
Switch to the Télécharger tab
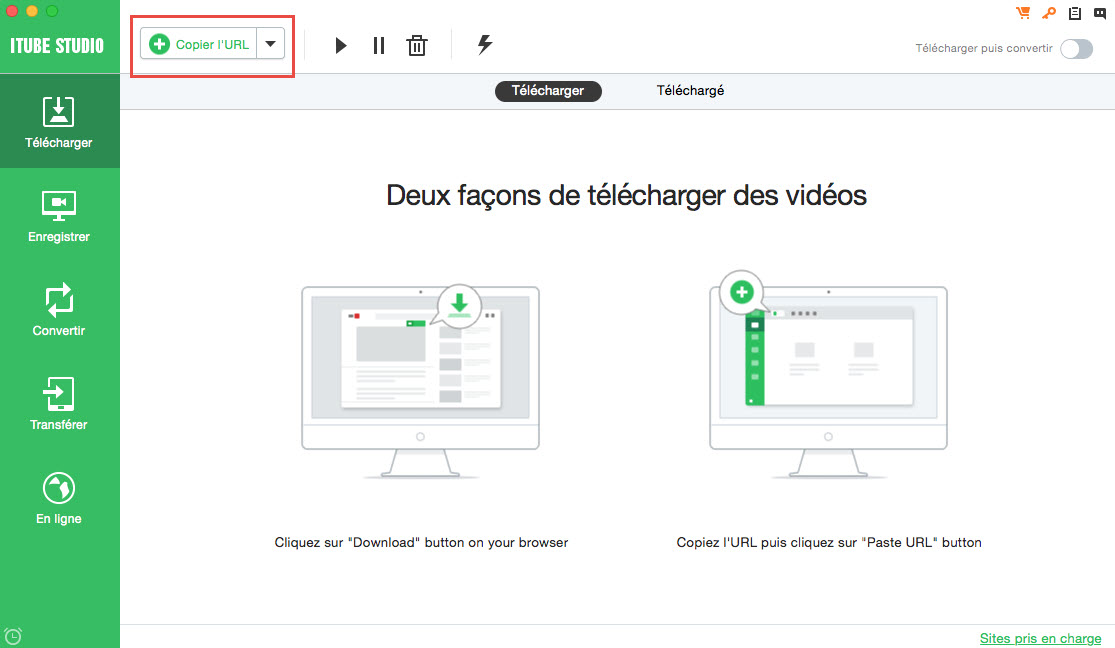[x=548, y=91]
